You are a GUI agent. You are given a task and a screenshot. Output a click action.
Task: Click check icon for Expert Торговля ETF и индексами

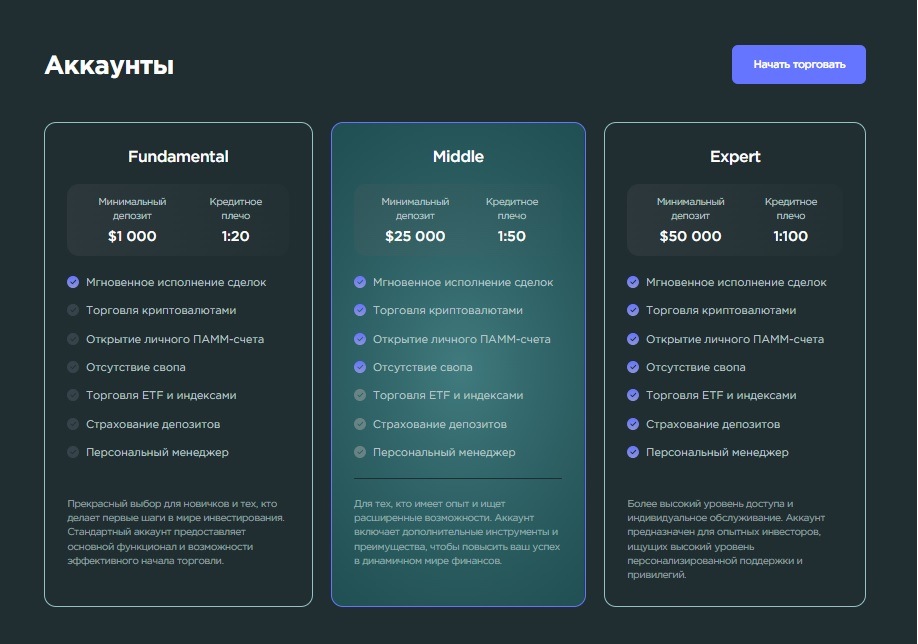633,395
